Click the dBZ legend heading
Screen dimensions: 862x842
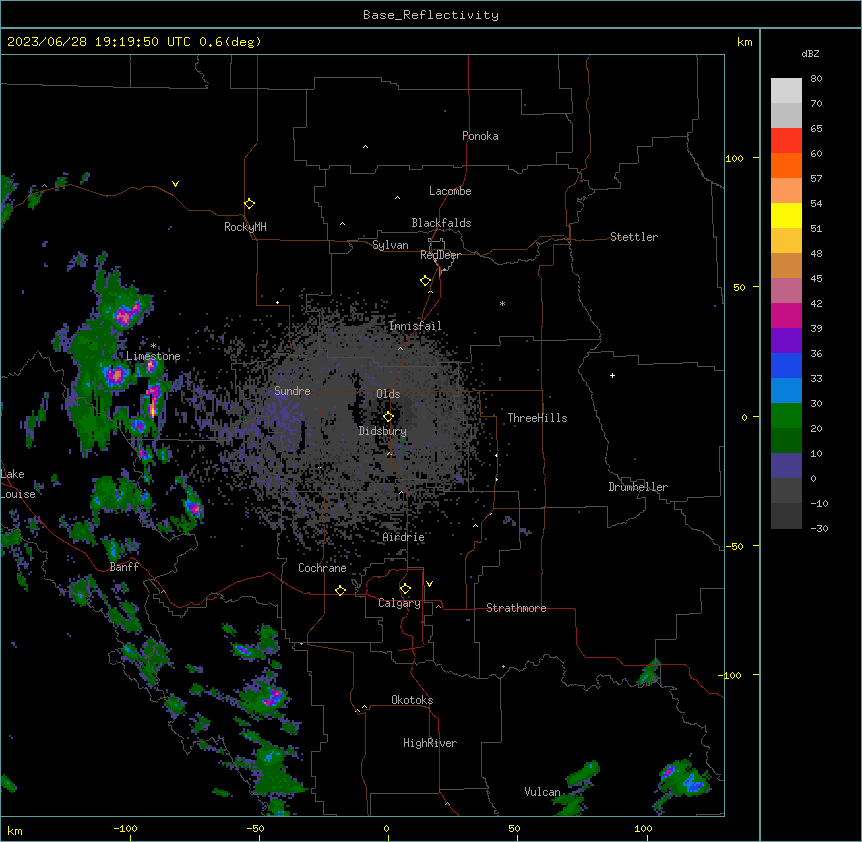[x=810, y=53]
